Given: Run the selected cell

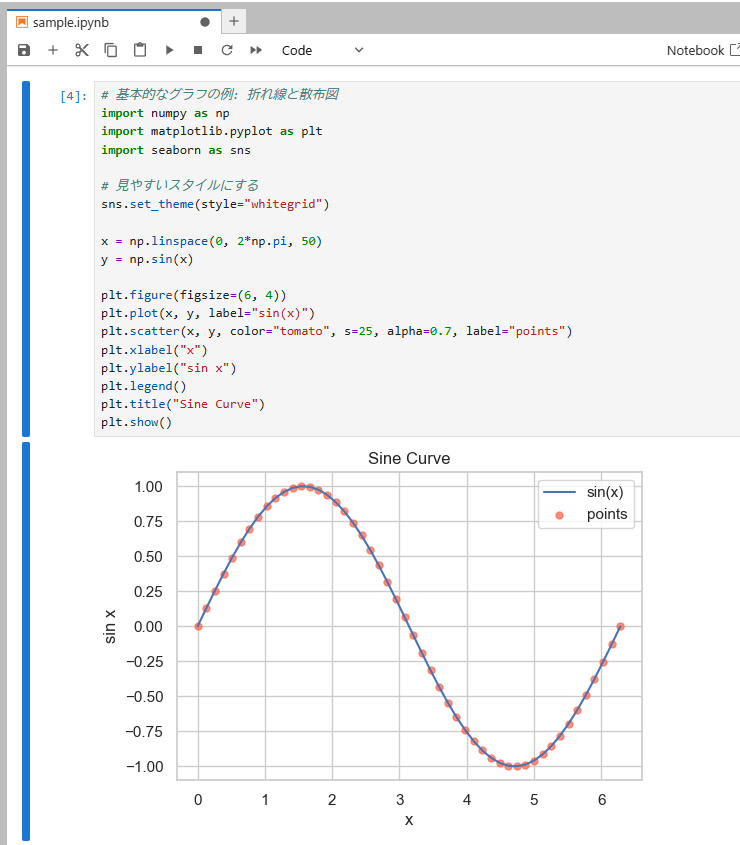Looking at the screenshot, I should pos(169,50).
